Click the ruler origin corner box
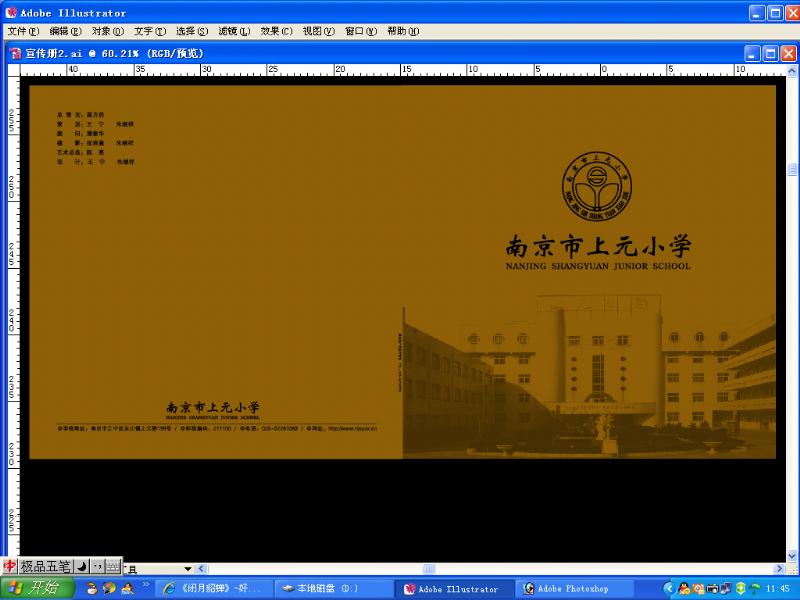 (14, 69)
